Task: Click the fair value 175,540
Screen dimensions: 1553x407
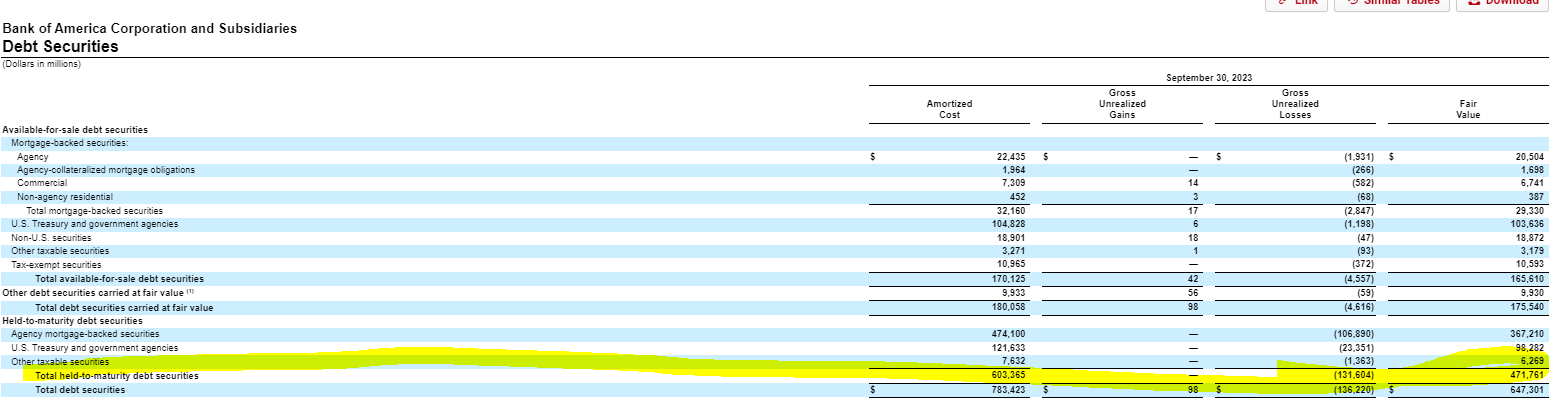Action: coord(1527,307)
